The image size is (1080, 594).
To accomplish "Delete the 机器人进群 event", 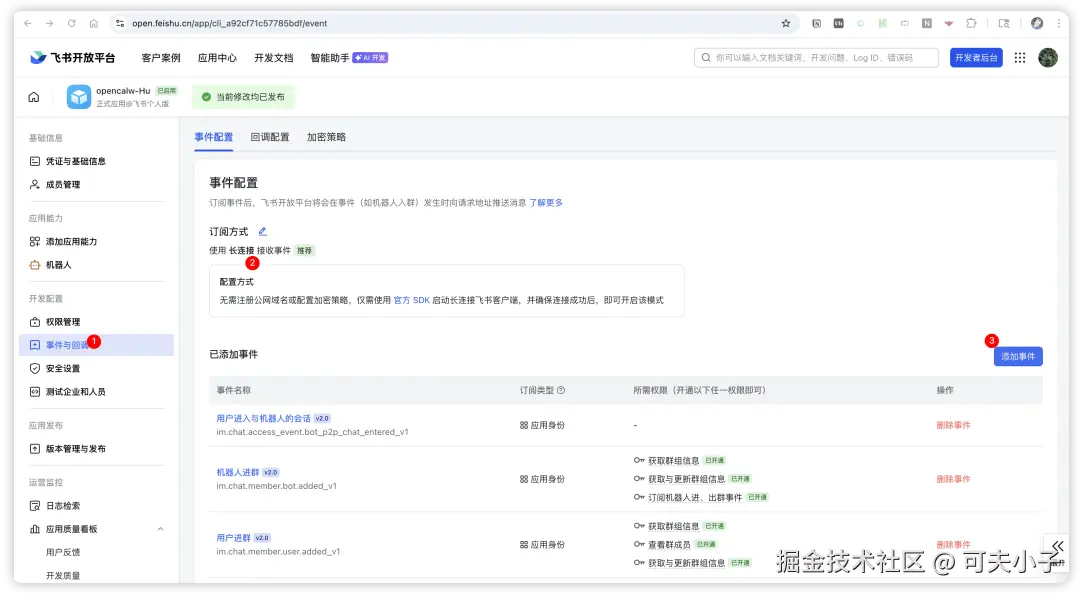I will (x=953, y=479).
